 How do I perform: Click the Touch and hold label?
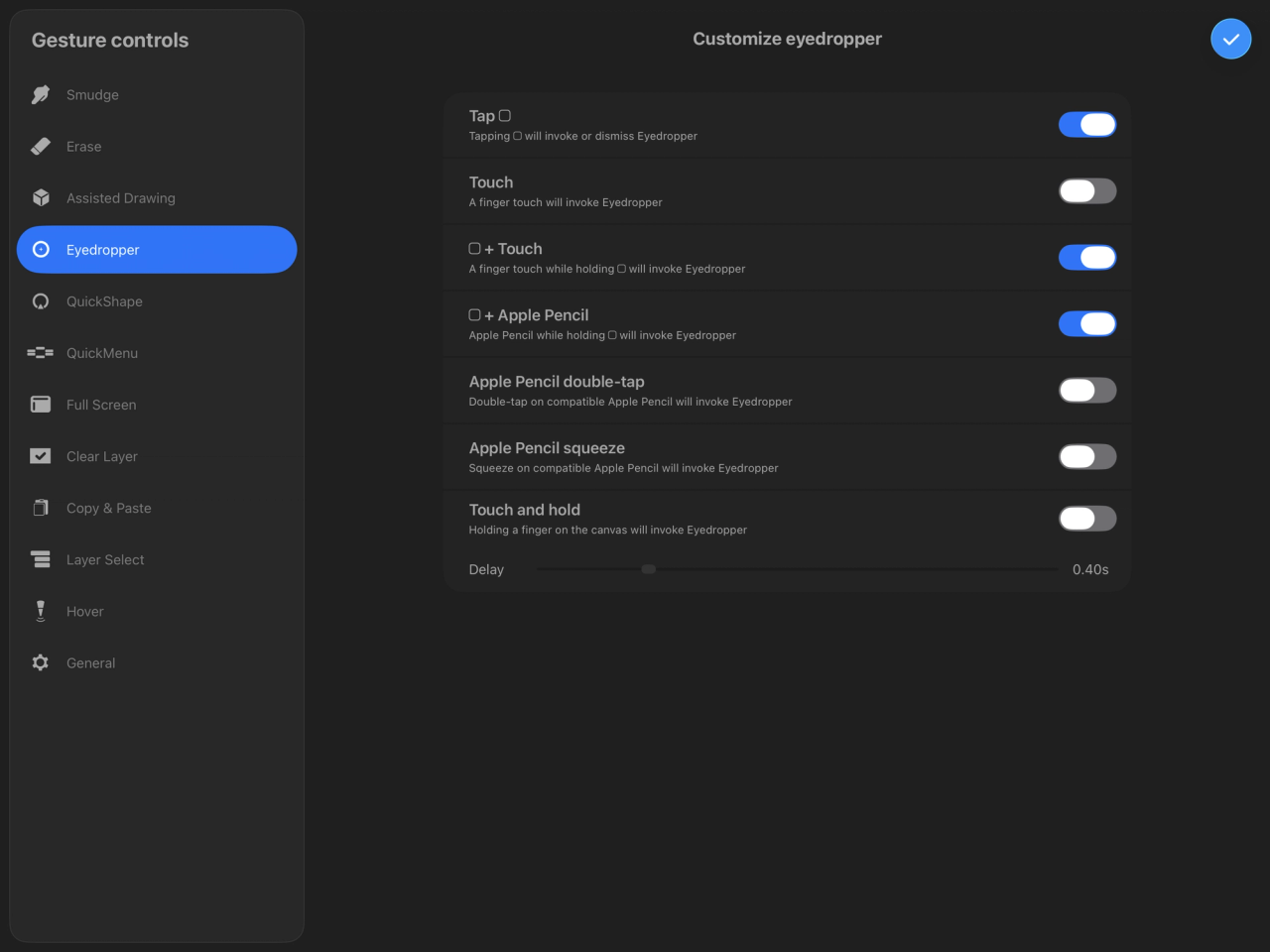coord(525,510)
